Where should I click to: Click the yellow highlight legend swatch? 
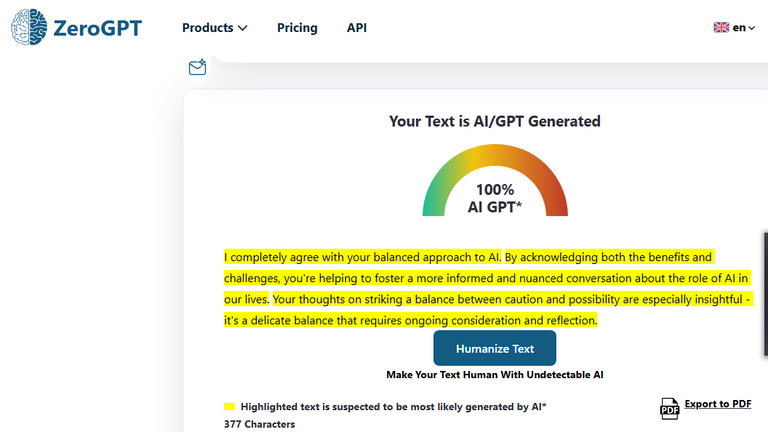(229, 407)
